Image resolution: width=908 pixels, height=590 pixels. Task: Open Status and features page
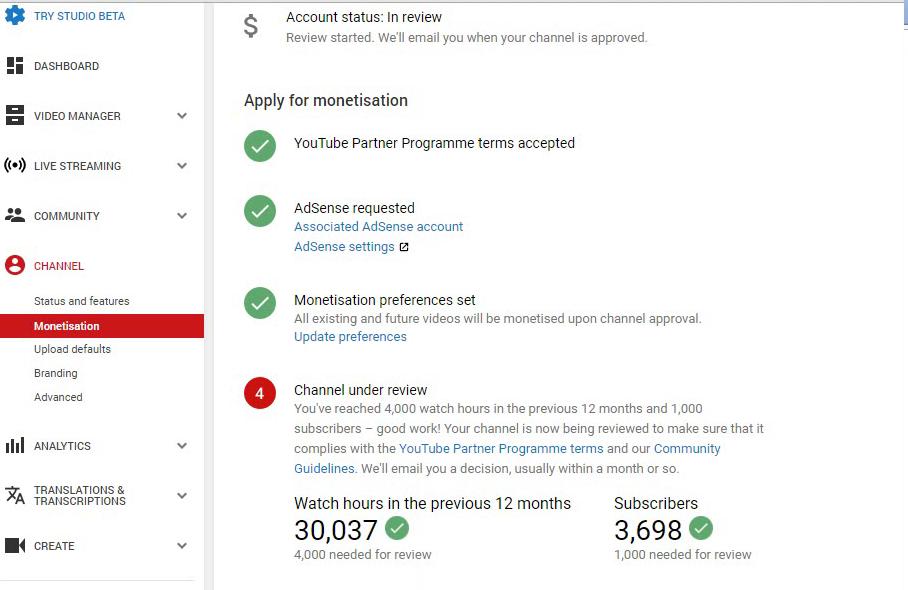click(82, 301)
